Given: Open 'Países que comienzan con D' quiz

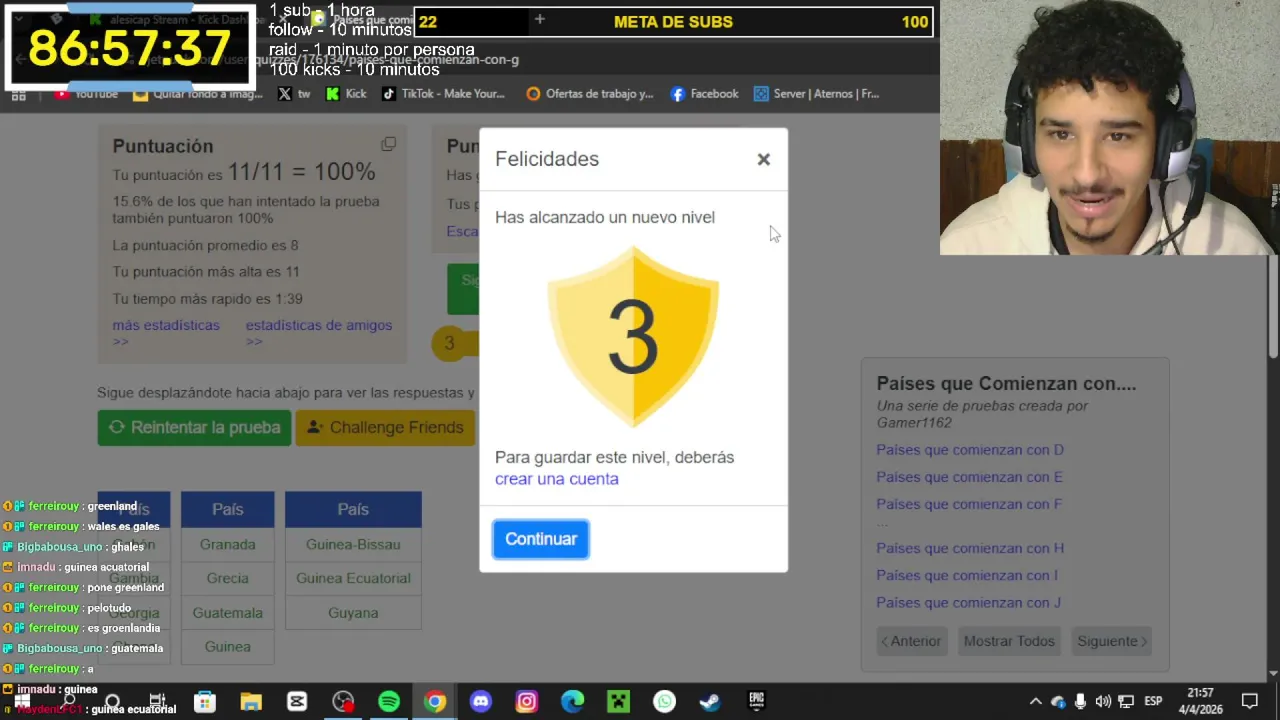Looking at the screenshot, I should coord(970,450).
